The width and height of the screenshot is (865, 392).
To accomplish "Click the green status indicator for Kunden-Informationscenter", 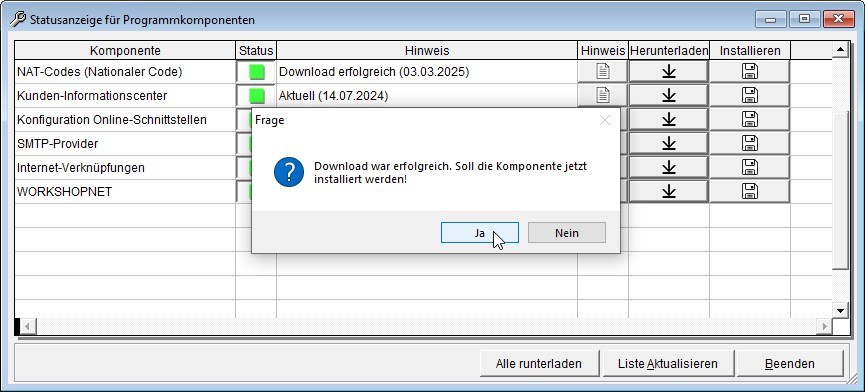I will pos(257,96).
